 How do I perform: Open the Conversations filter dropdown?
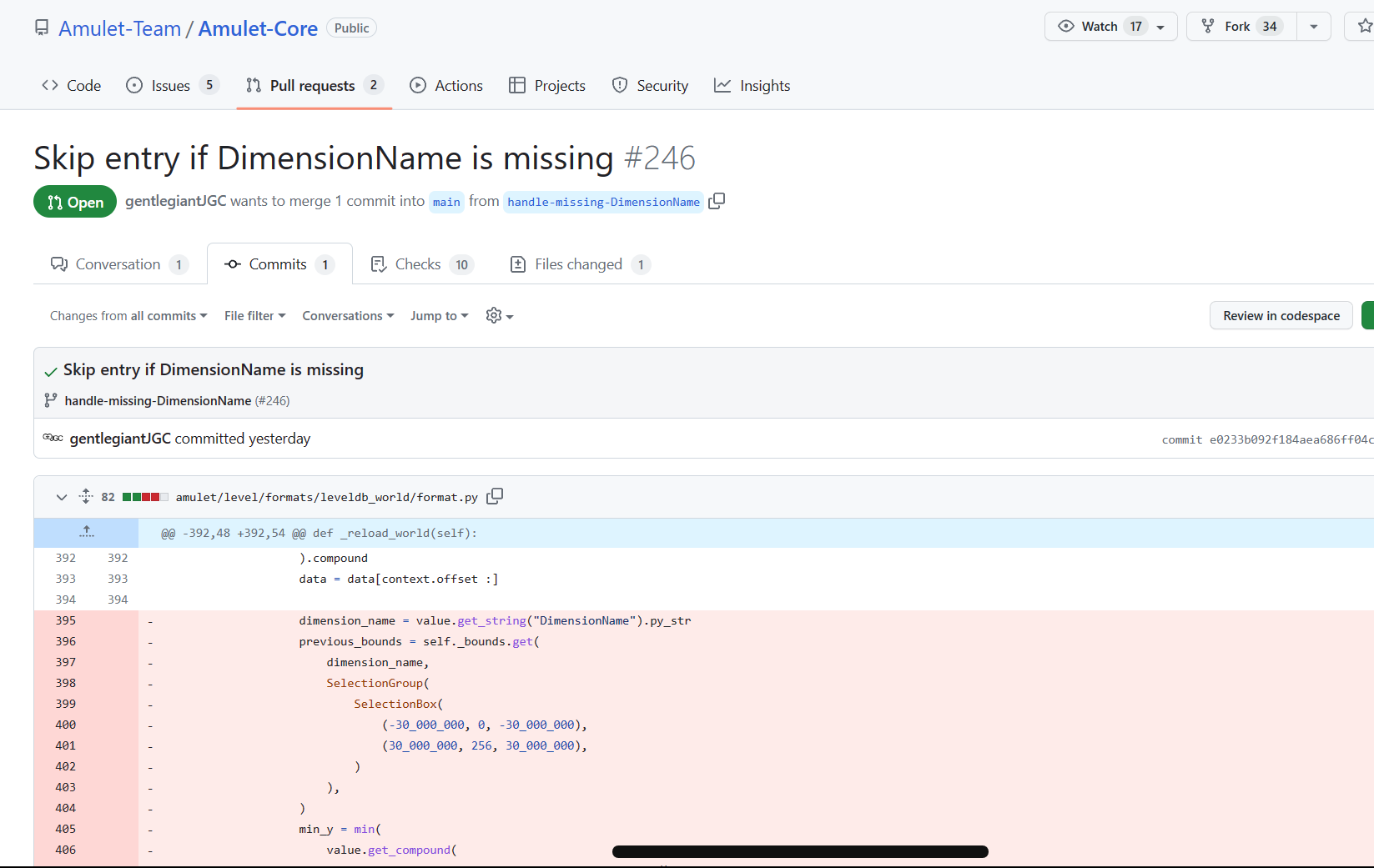347,315
